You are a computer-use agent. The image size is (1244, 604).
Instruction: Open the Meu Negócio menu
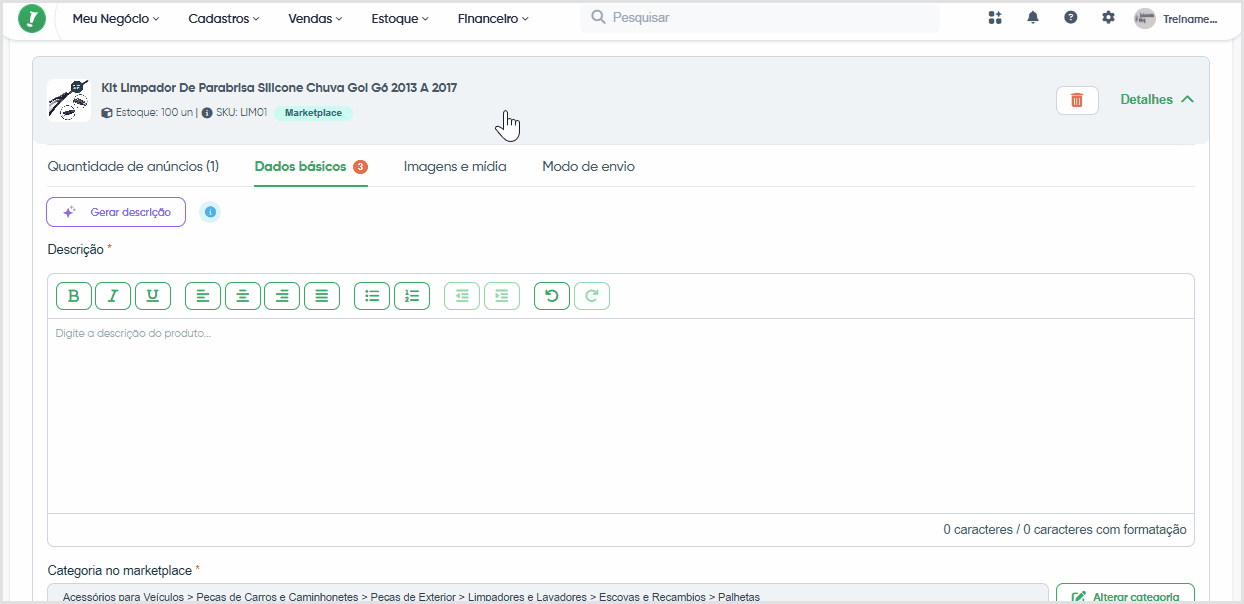116,19
